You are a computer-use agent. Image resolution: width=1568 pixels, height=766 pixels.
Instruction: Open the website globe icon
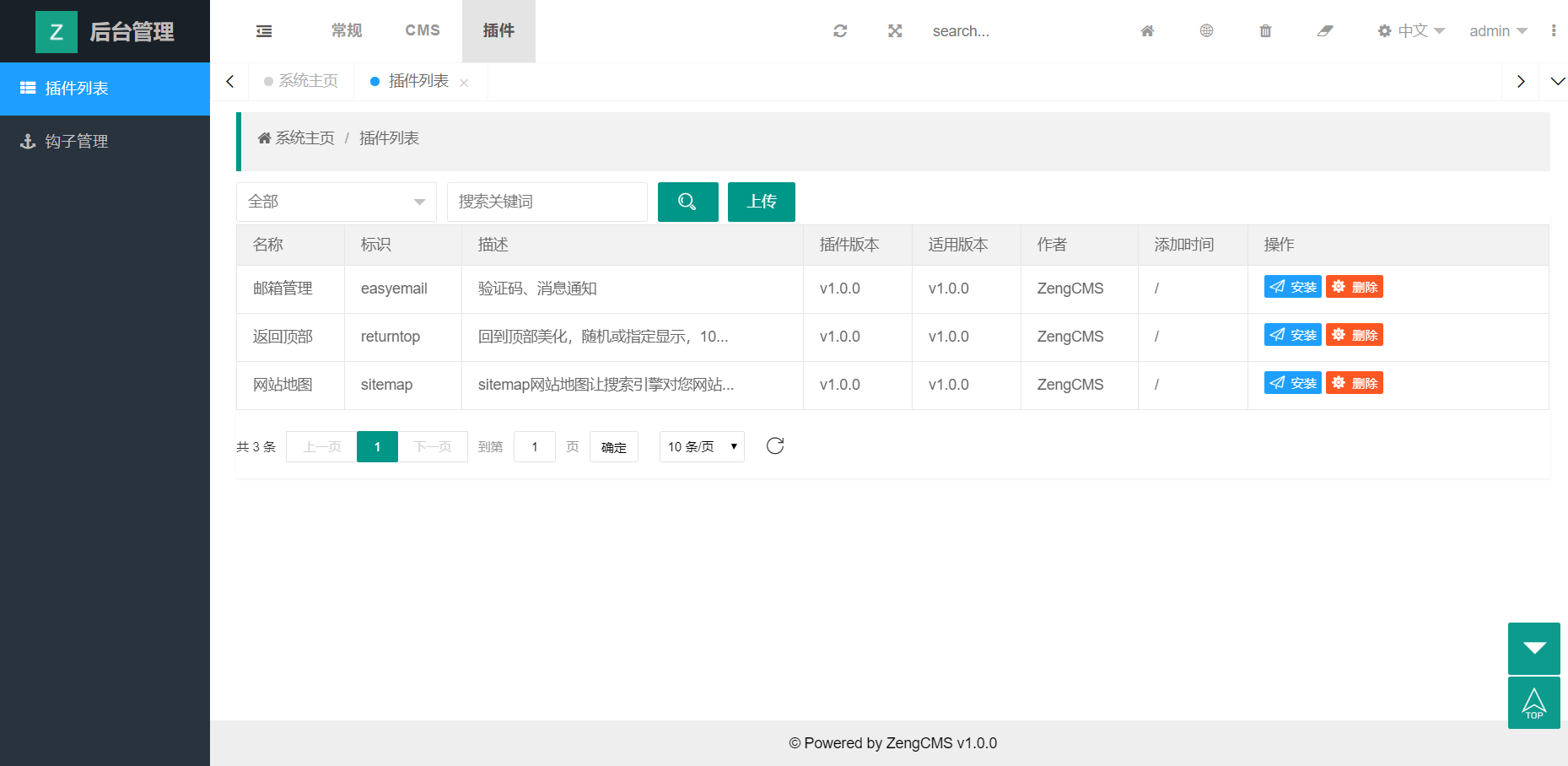1206,31
